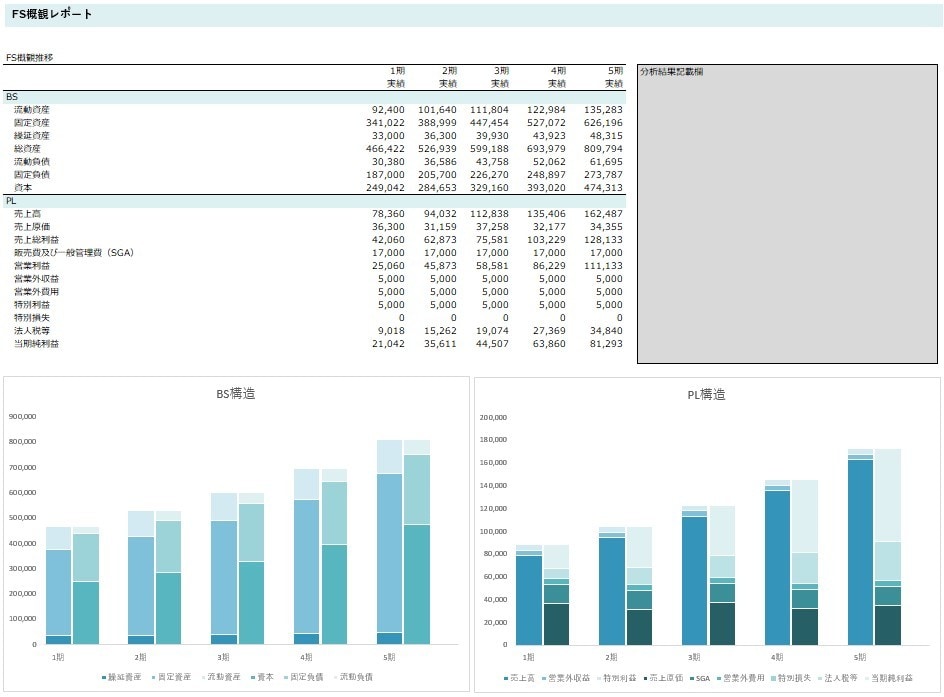944x697 pixels.
Task: Select the 流動負債 legend entry in BS chart
Action: tap(353, 677)
